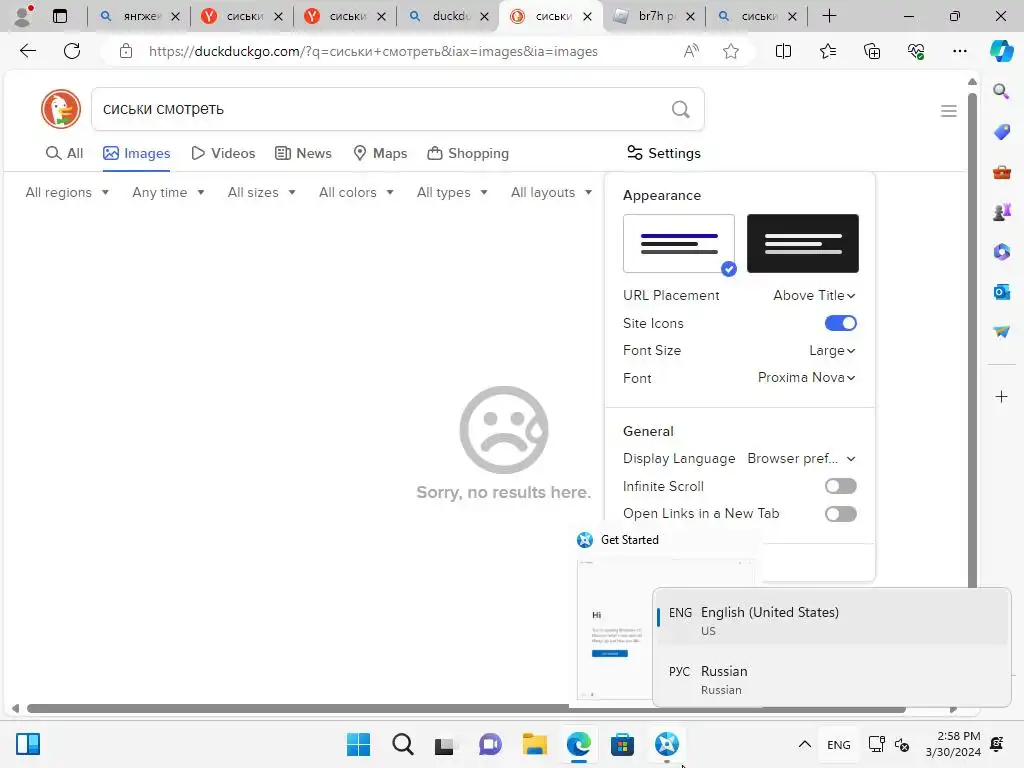The height and width of the screenshot is (768, 1024).
Task: Expand the All colors filter
Action: point(356,193)
